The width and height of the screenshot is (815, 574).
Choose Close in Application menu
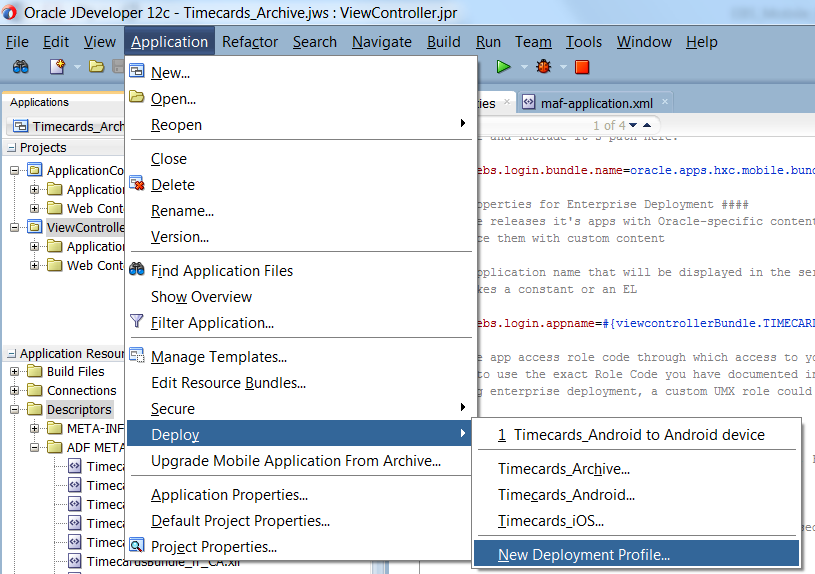tap(301, 159)
